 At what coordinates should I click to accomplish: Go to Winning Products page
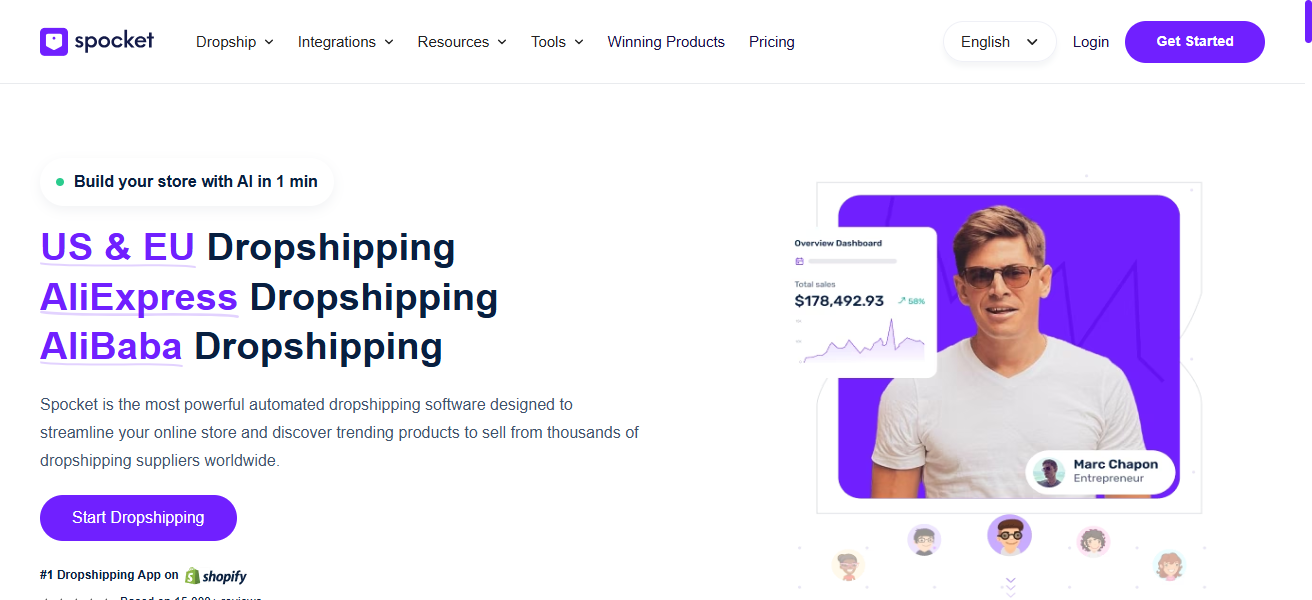pyautogui.click(x=666, y=42)
